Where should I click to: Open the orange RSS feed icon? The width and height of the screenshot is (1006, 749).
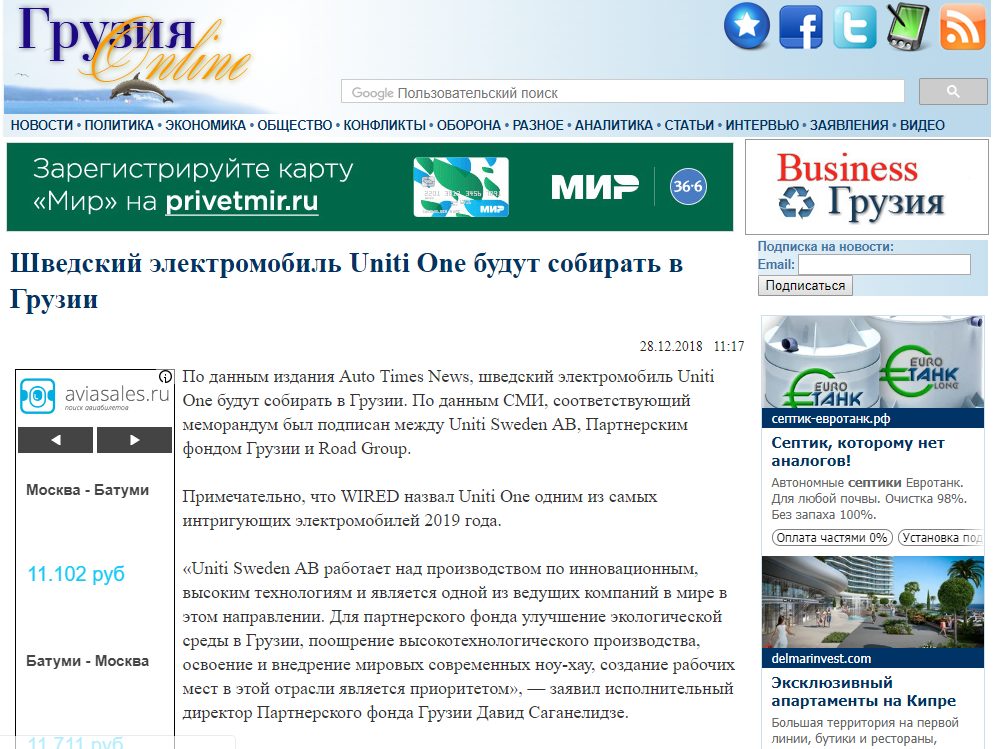(x=962, y=27)
